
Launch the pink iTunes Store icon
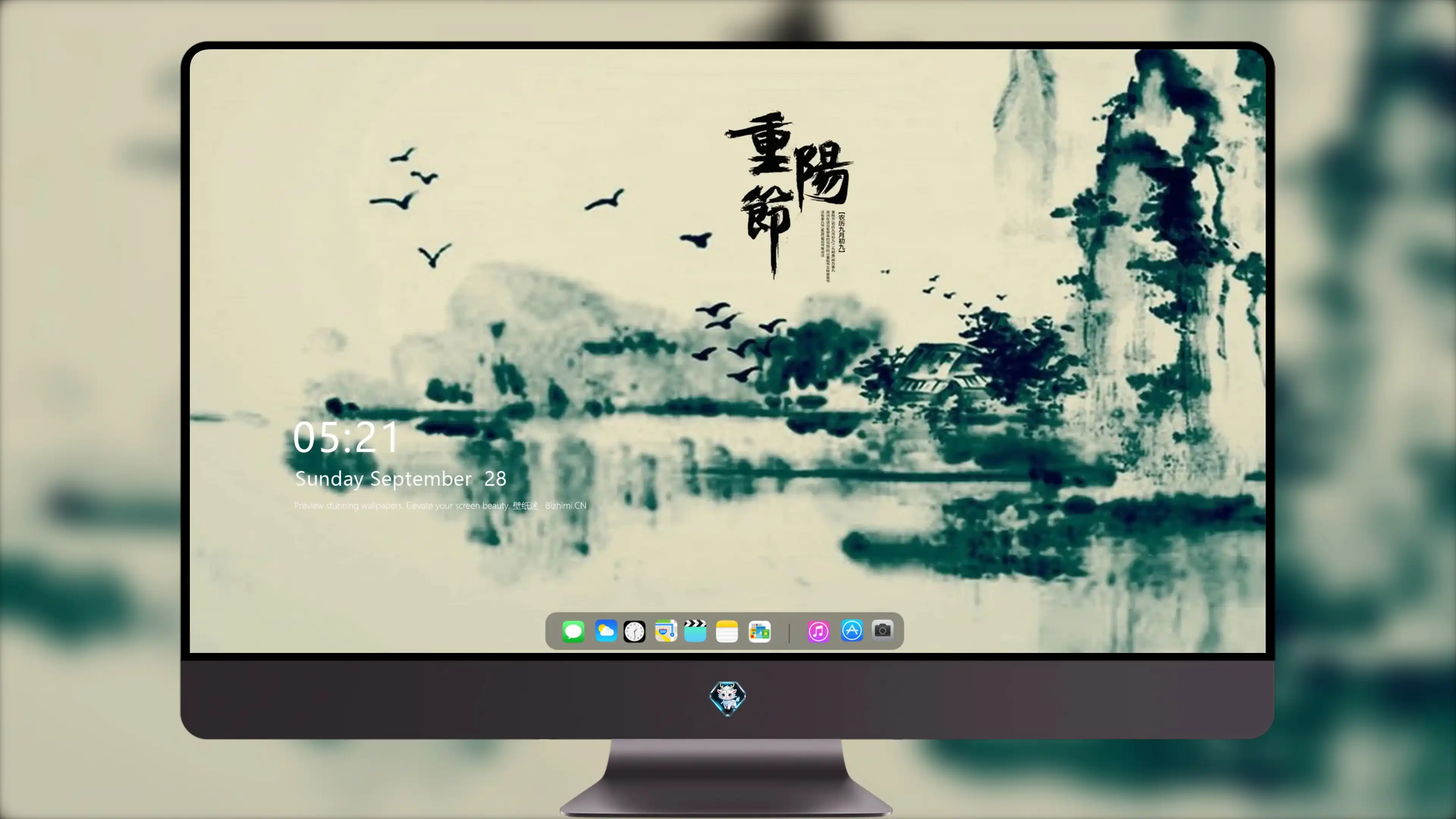tap(819, 631)
